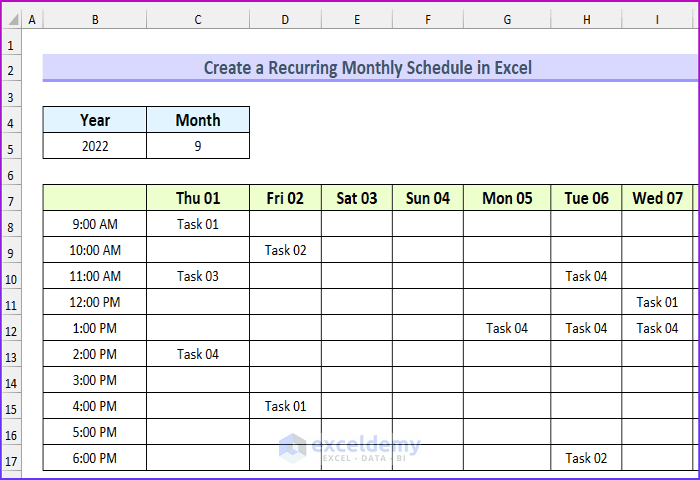
Task: Select Task 01 under Wed 07
Action: [x=657, y=302]
